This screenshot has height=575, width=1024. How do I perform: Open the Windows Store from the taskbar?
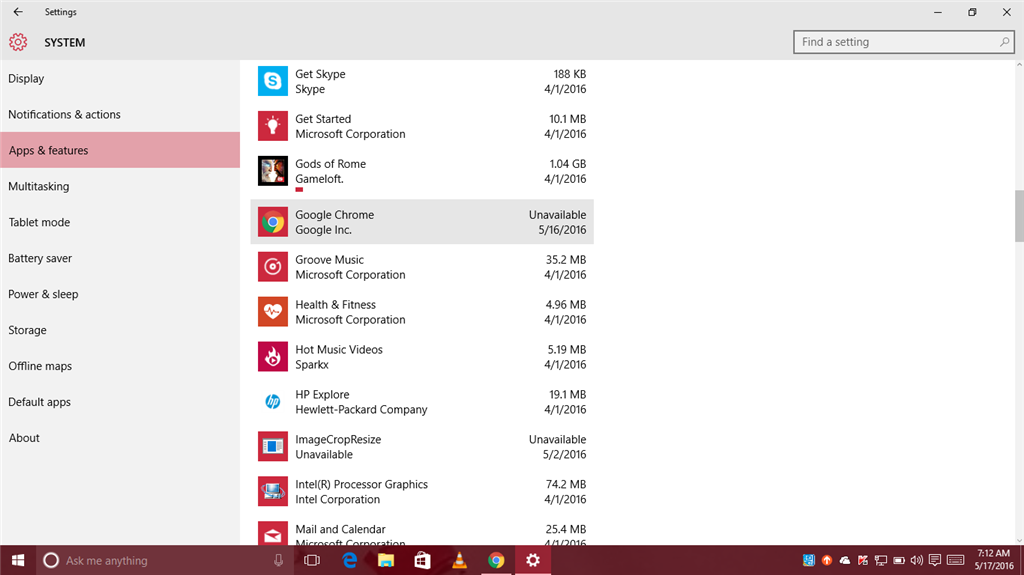point(423,561)
